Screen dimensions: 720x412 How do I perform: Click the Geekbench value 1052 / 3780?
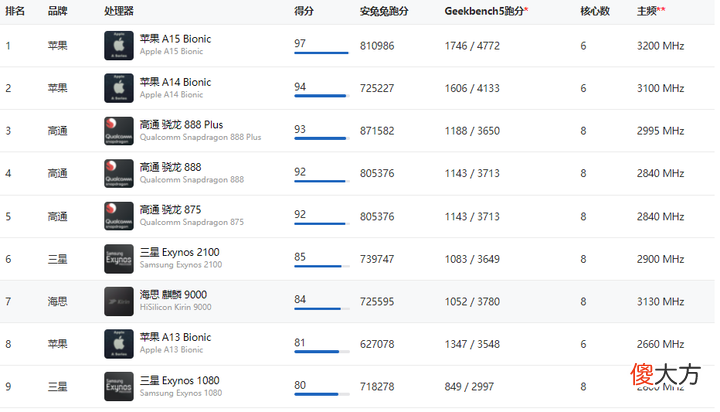pos(472,302)
